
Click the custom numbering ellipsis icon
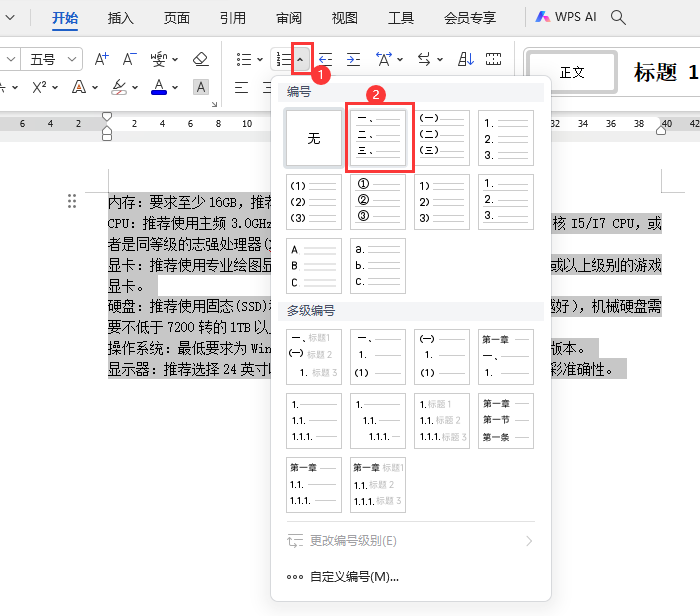[x=295, y=577]
